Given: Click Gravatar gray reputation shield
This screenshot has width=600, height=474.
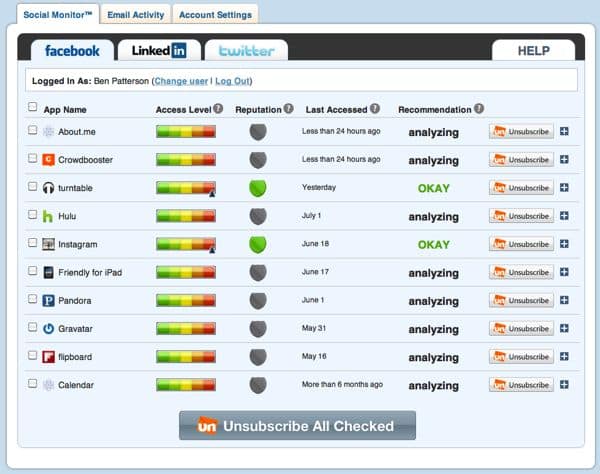Looking at the screenshot, I should point(258,329).
